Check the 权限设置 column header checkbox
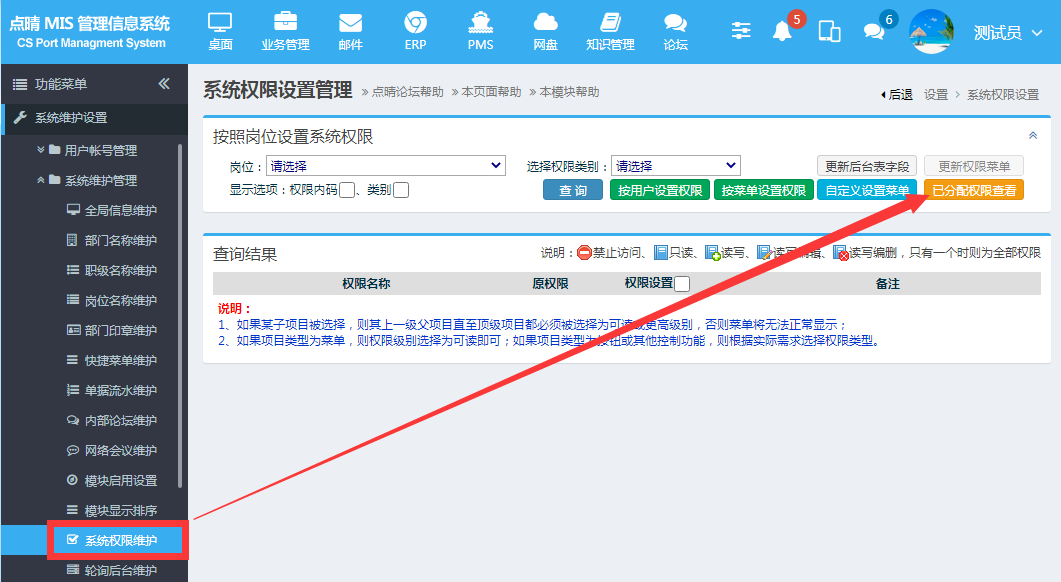Viewport: 1061px width, 582px height. (682, 284)
